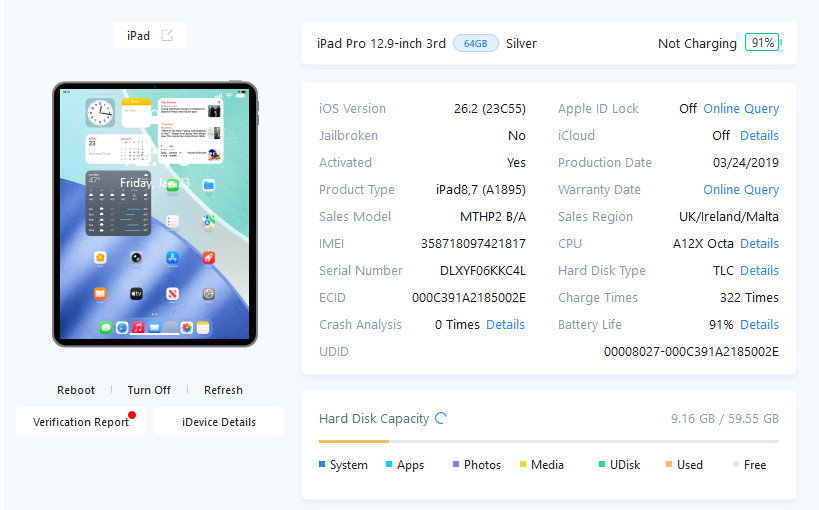
Task: Click the sales region UK/Ireland/Malta
Action: click(729, 216)
